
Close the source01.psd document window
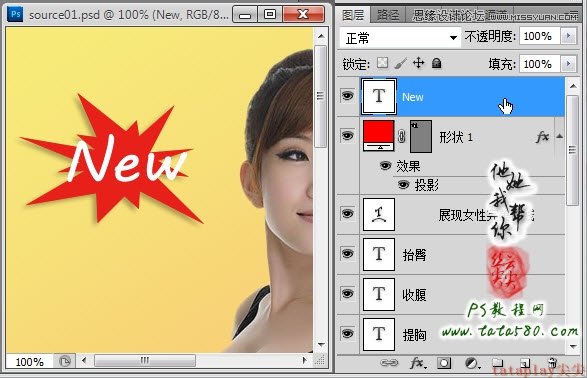point(303,14)
